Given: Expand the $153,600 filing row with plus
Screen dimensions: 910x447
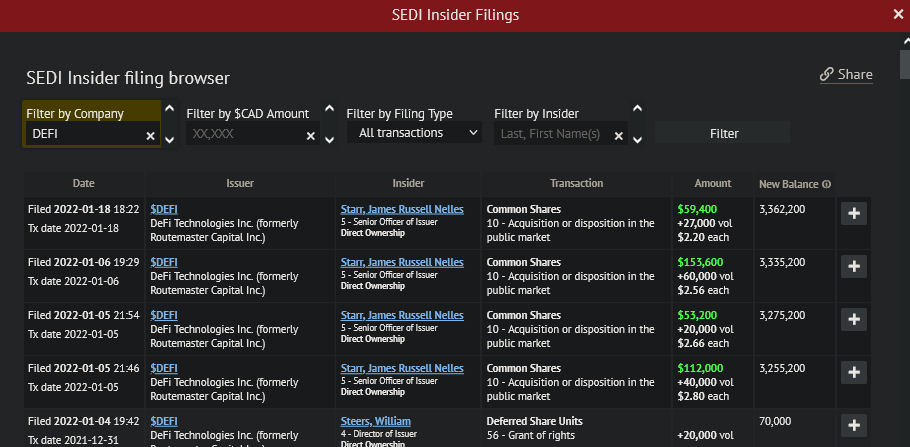Looking at the screenshot, I should tap(853, 266).
